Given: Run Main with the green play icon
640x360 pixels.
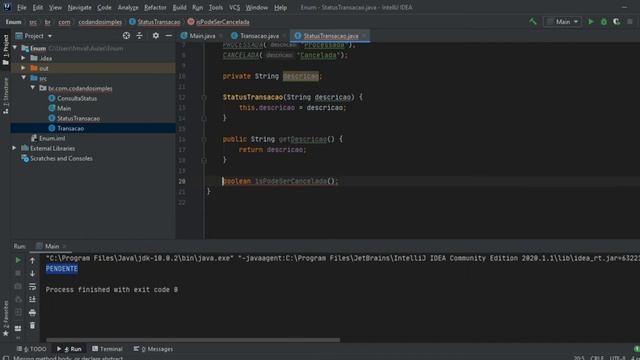Looking at the screenshot, I should [x=591, y=22].
